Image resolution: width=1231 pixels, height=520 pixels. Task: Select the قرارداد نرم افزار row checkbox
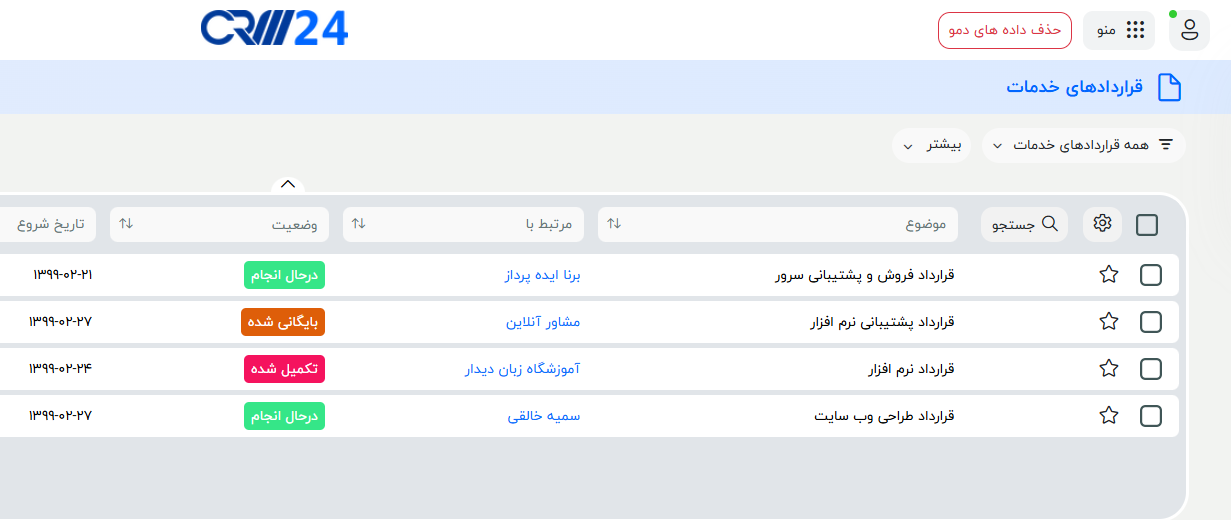click(x=1151, y=369)
